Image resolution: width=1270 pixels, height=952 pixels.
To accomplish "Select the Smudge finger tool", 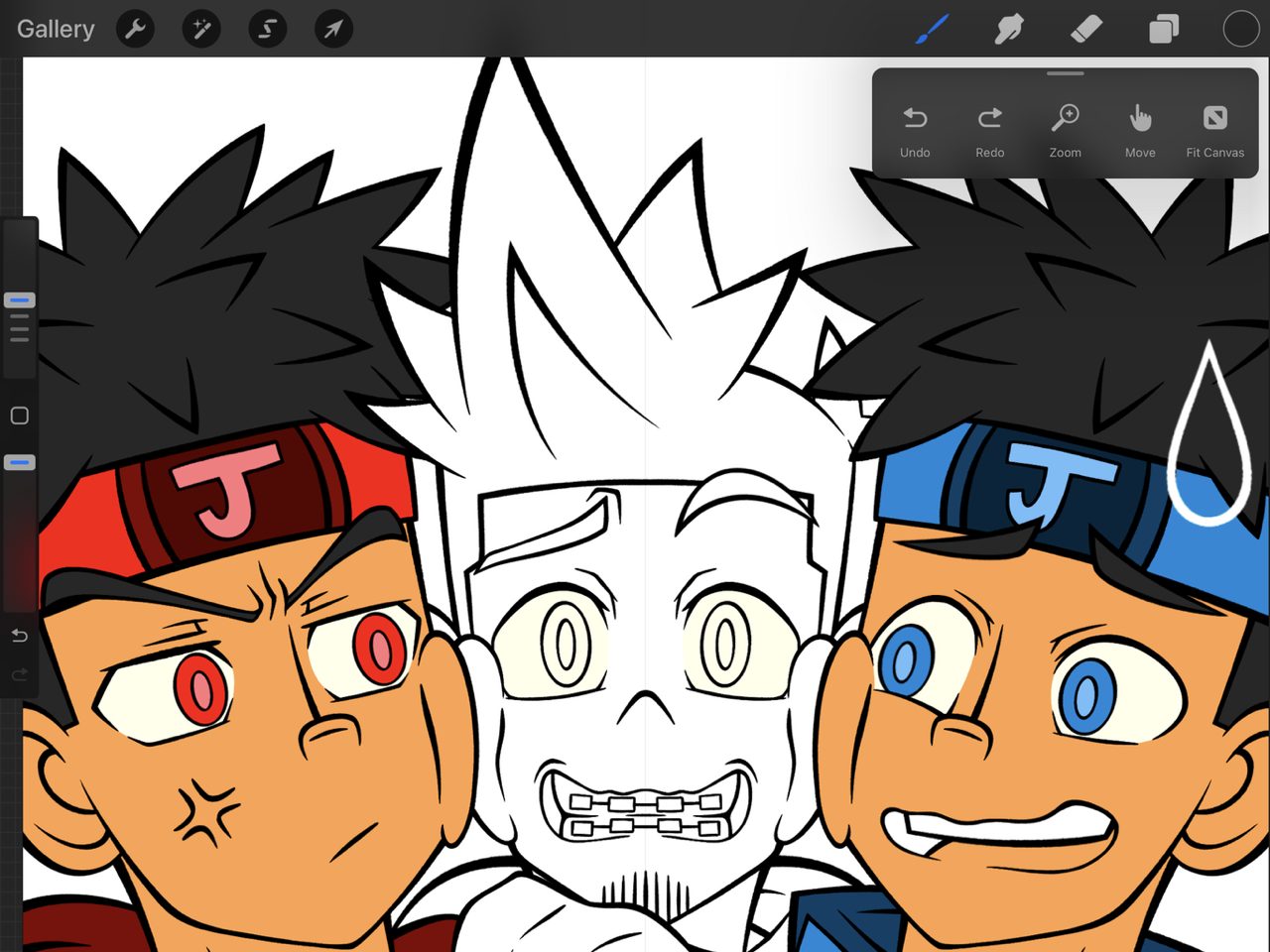I will tap(1009, 29).
